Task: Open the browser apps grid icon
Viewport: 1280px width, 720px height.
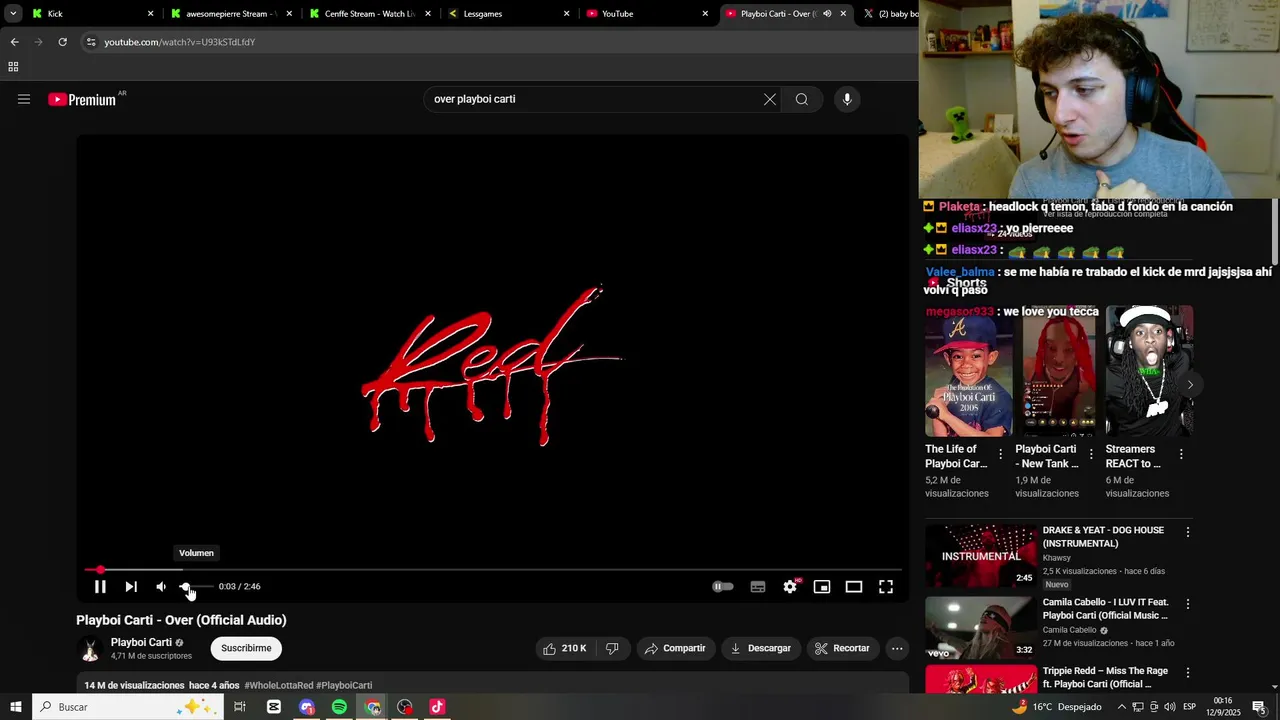Action: point(13,67)
